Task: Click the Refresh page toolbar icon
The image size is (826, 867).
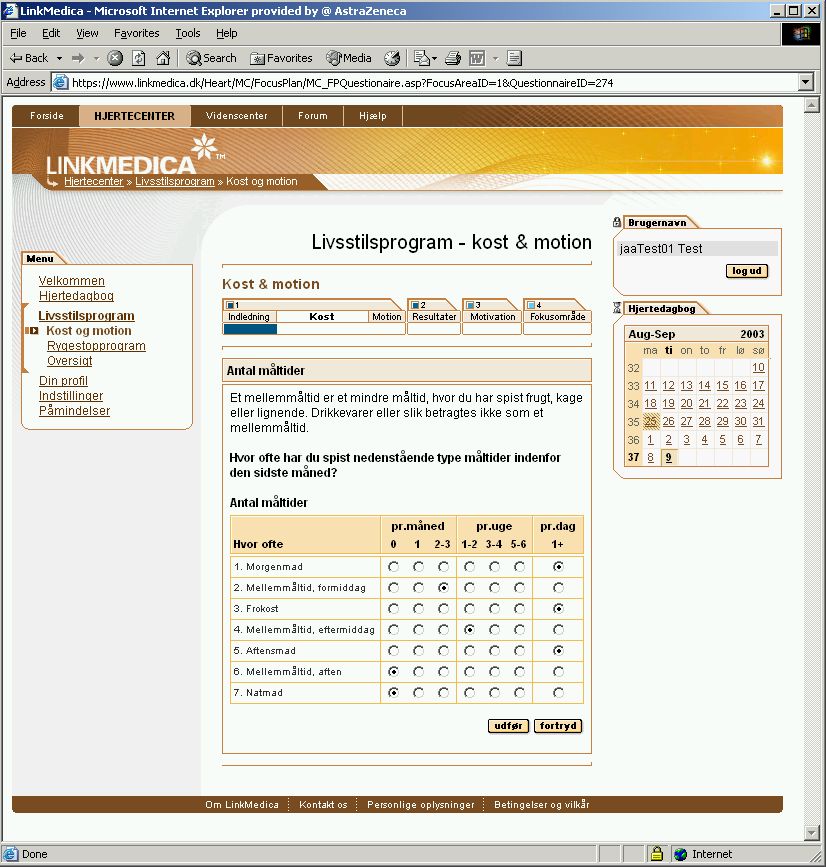Action: click(x=139, y=58)
